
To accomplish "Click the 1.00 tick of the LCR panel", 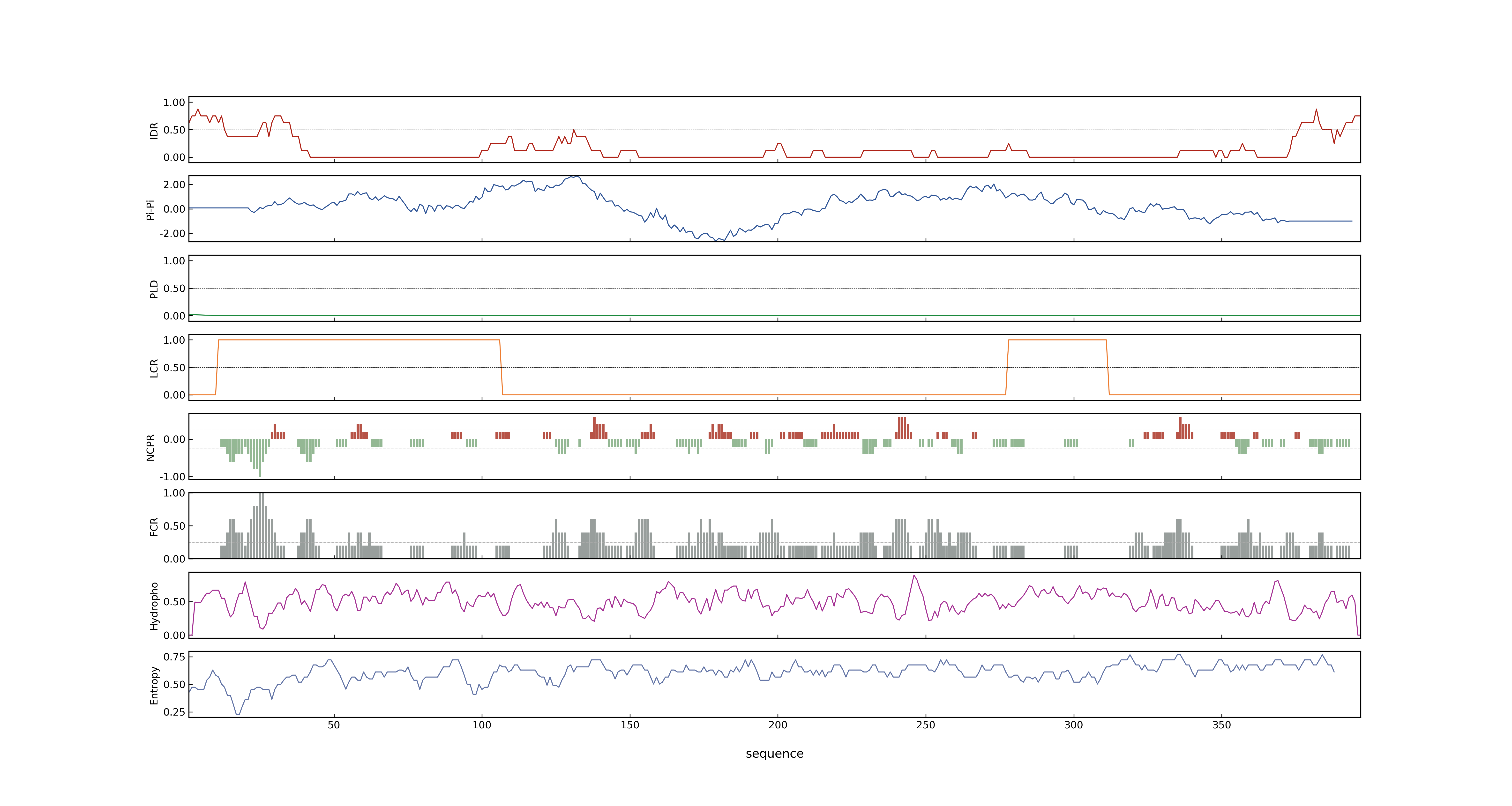I will click(x=174, y=340).
